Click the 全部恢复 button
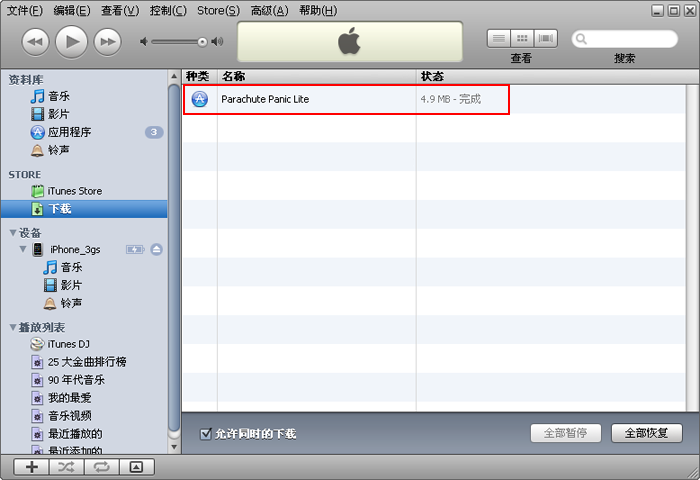This screenshot has height=480, width=700. [646, 433]
